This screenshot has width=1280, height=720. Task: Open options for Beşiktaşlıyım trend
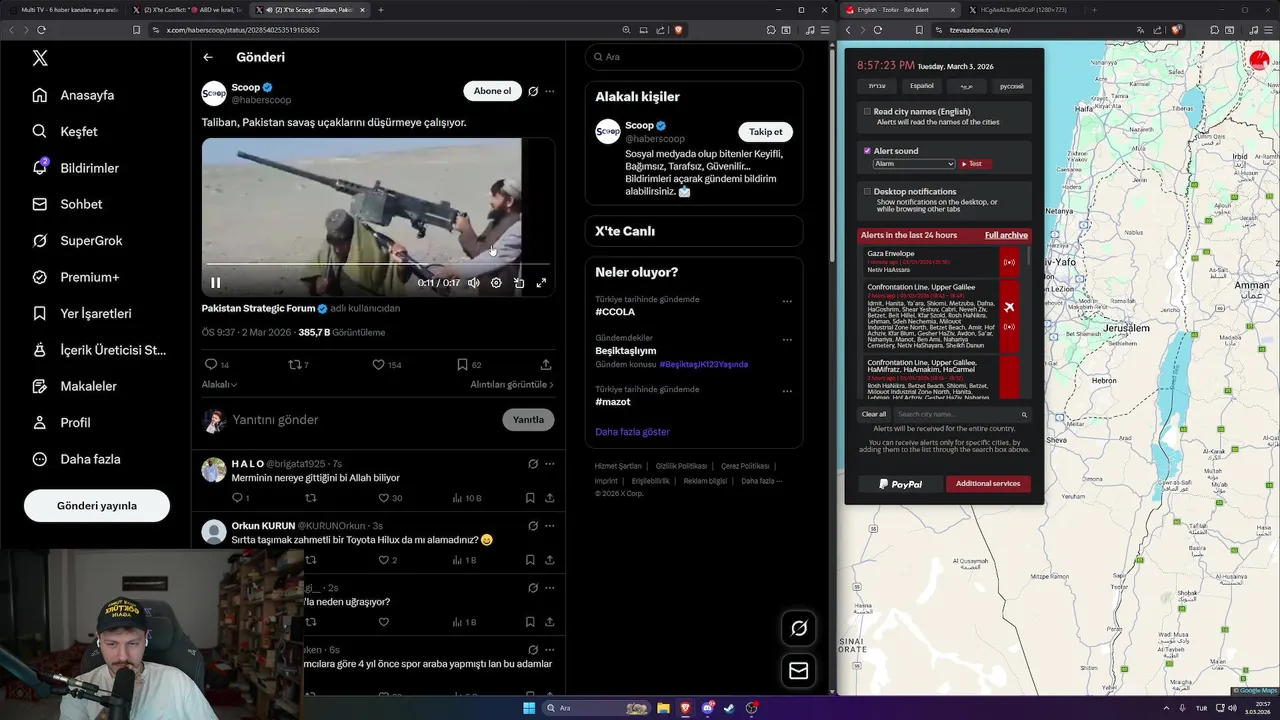click(x=787, y=340)
